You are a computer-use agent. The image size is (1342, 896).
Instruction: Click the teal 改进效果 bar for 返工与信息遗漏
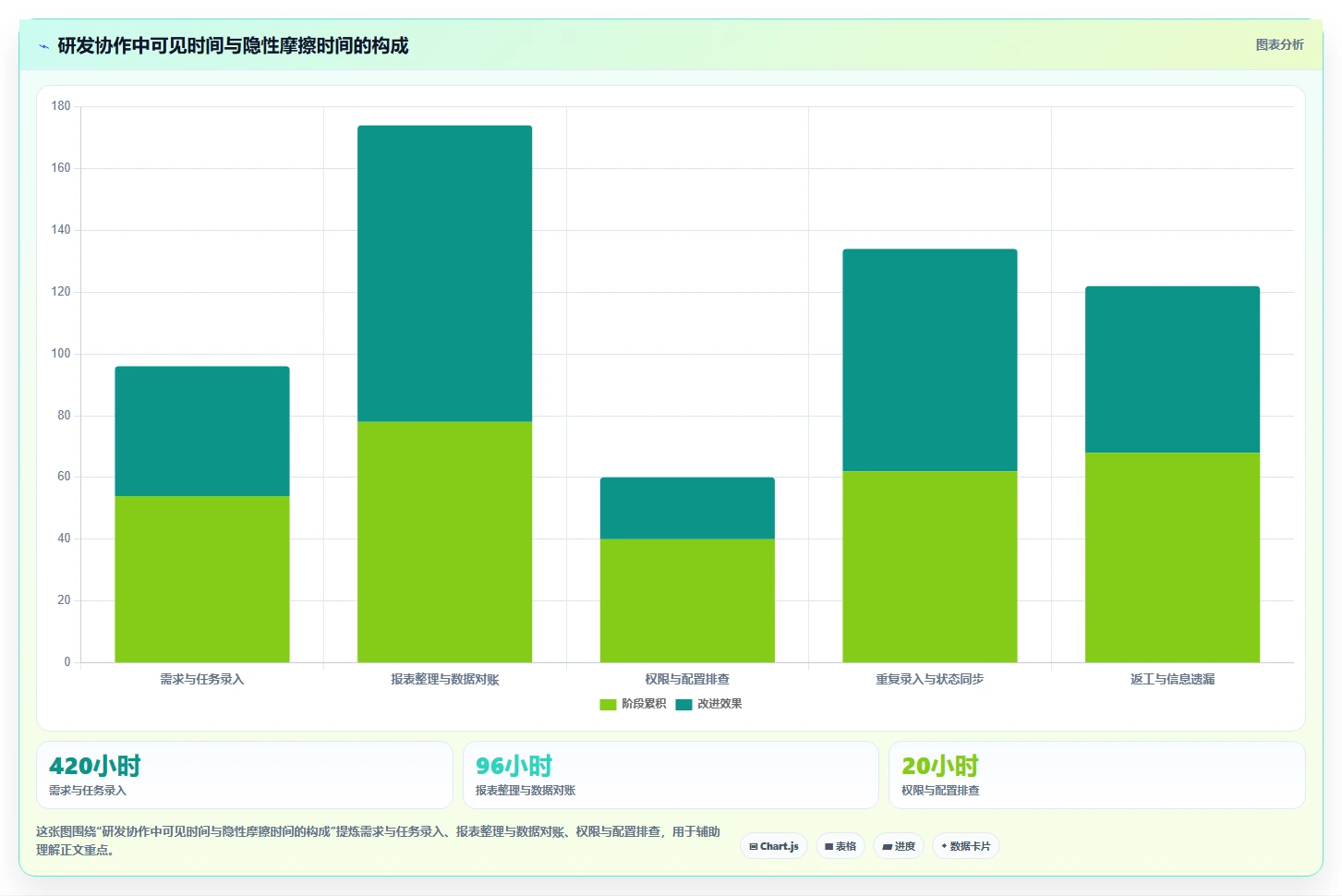[1172, 369]
